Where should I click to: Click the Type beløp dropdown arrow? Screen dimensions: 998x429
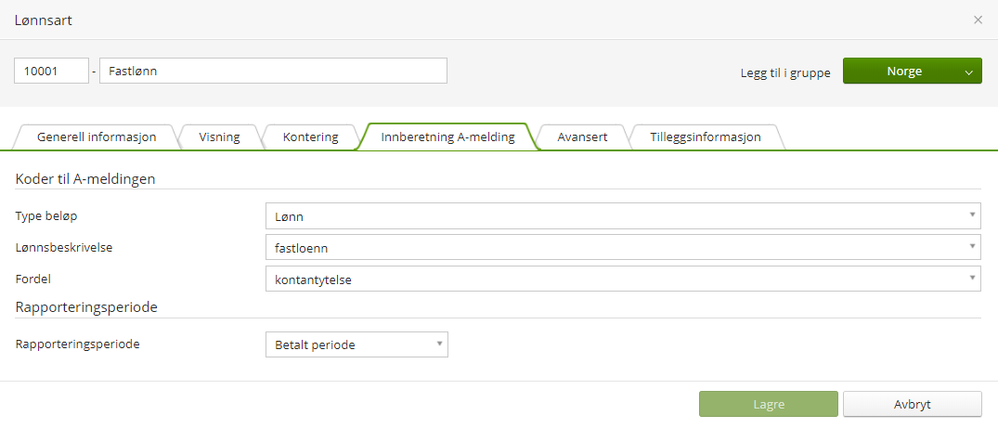coord(972,215)
